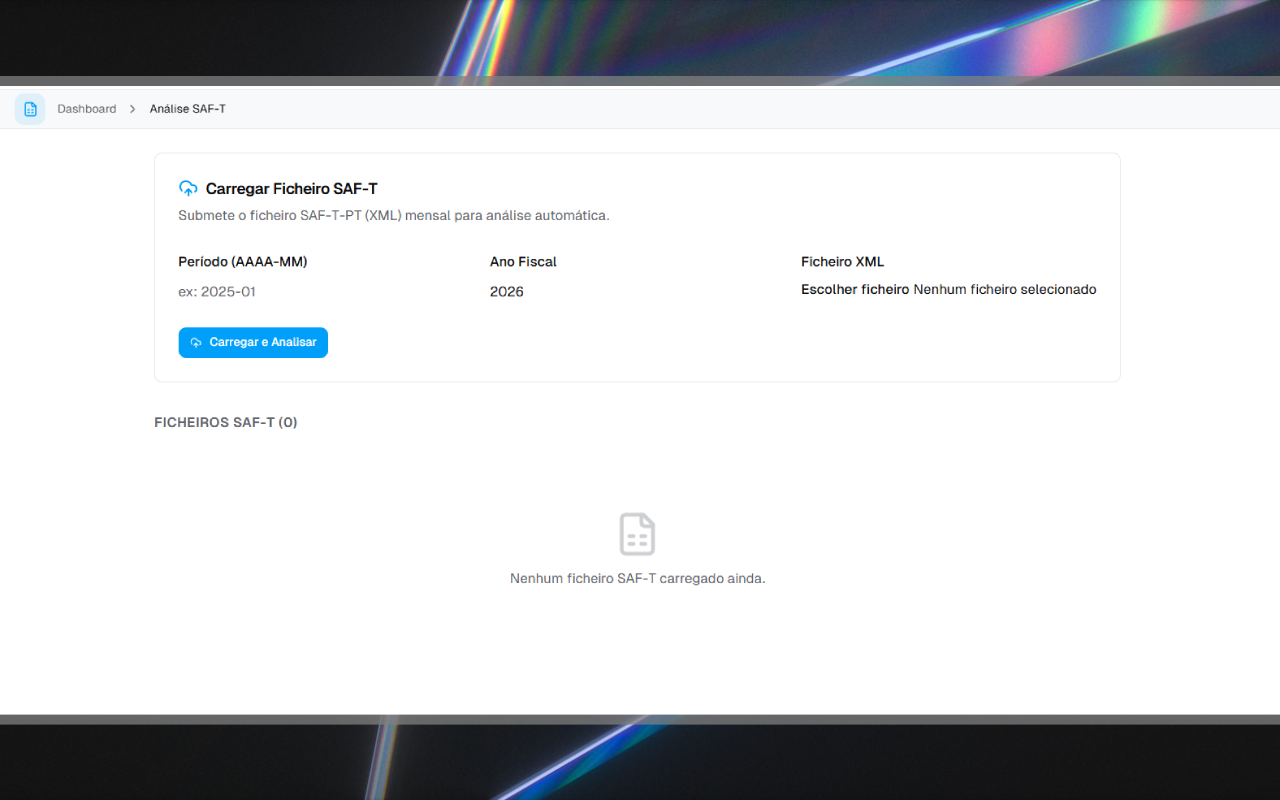
Task: Click the Nenhum ficheiro SAF-T carregado message
Action: click(x=637, y=578)
